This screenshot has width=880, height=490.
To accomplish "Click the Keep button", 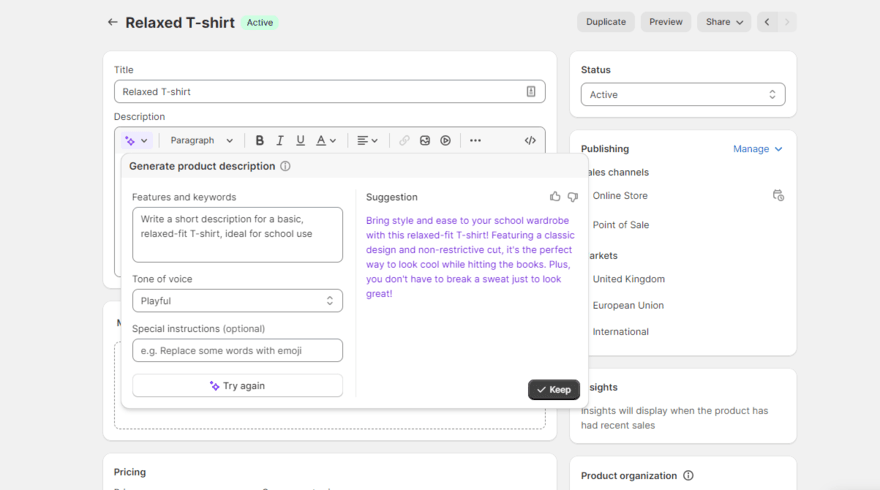I will tap(554, 390).
